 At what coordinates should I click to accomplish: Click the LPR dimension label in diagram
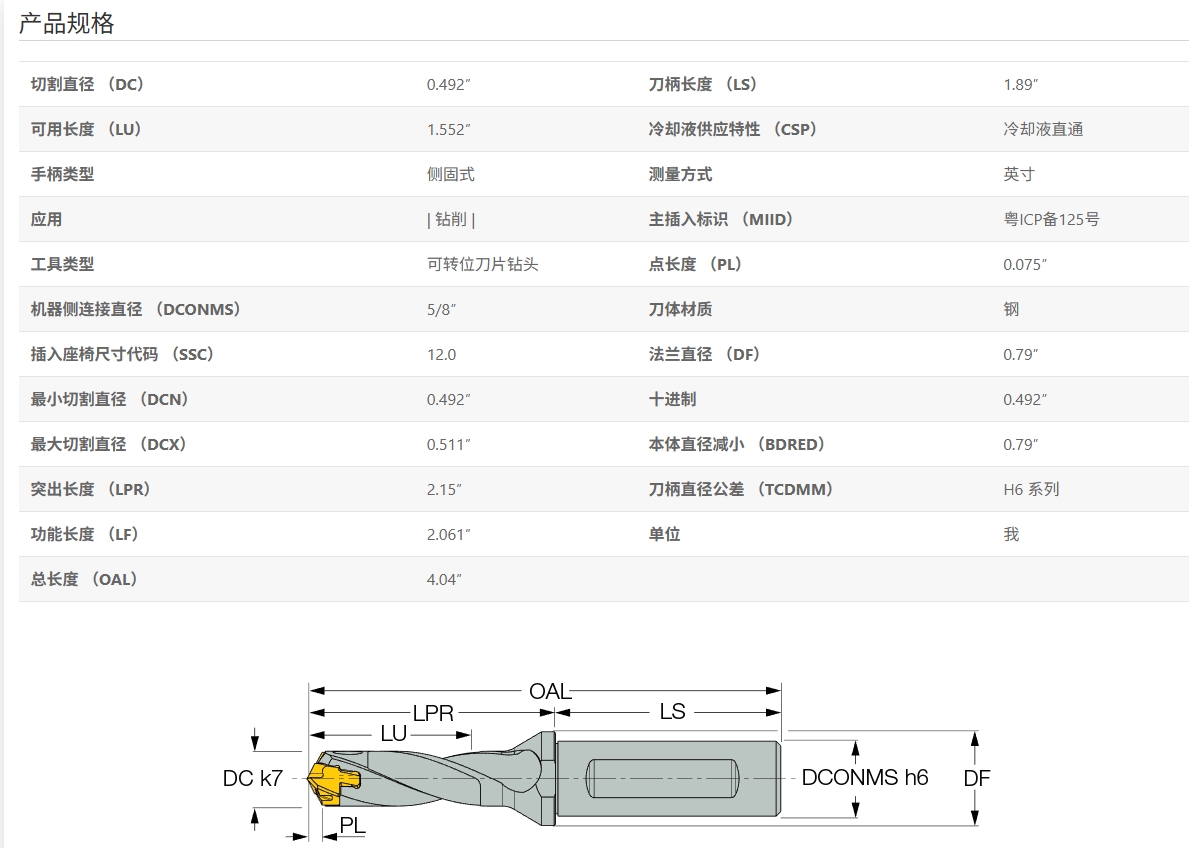433,713
